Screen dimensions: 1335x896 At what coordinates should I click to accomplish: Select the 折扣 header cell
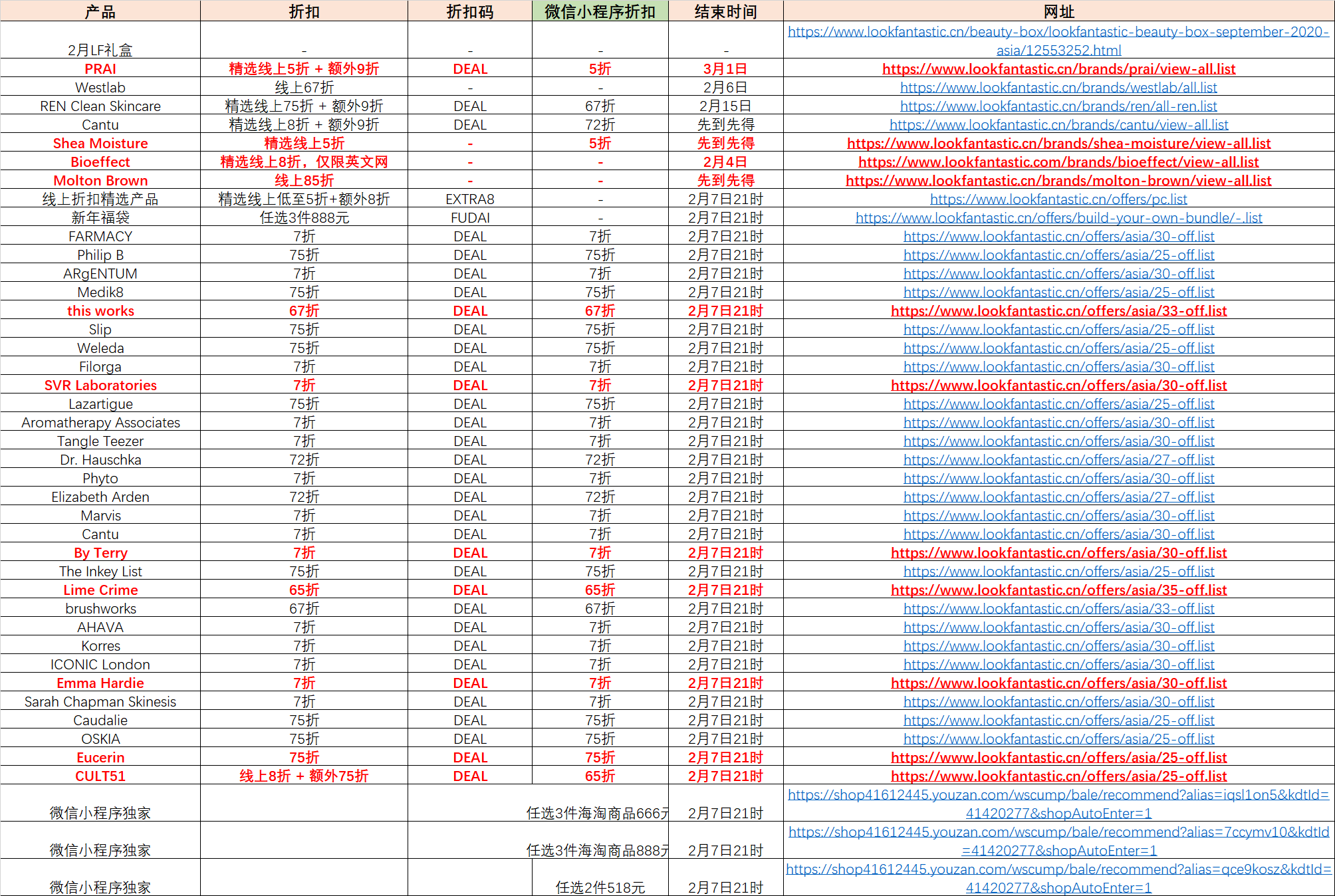point(304,11)
